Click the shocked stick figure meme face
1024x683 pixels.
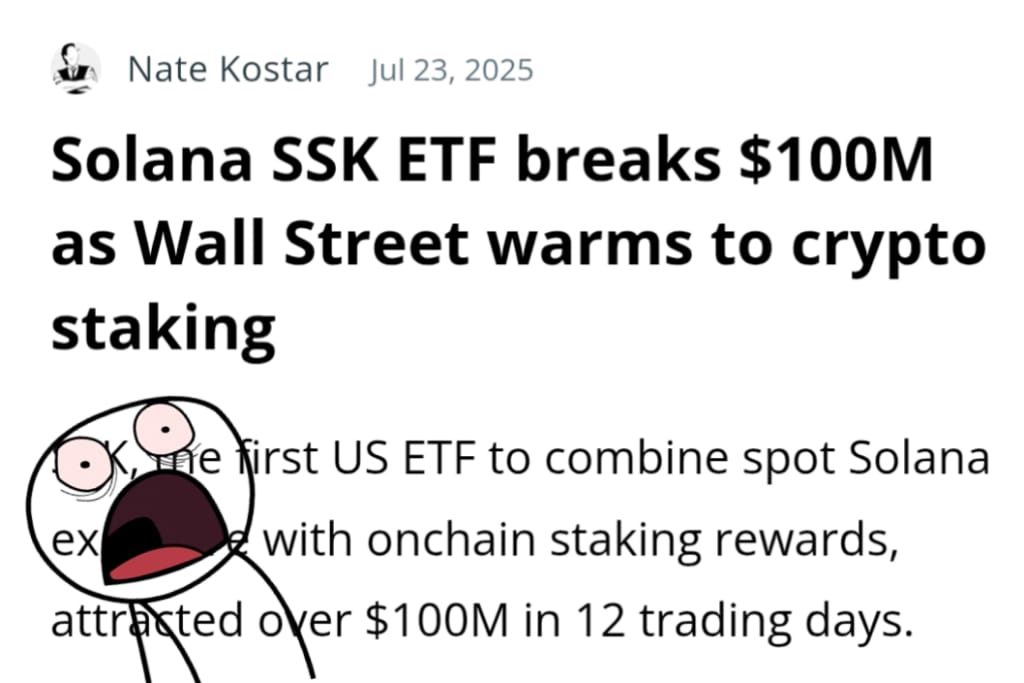(x=140, y=498)
